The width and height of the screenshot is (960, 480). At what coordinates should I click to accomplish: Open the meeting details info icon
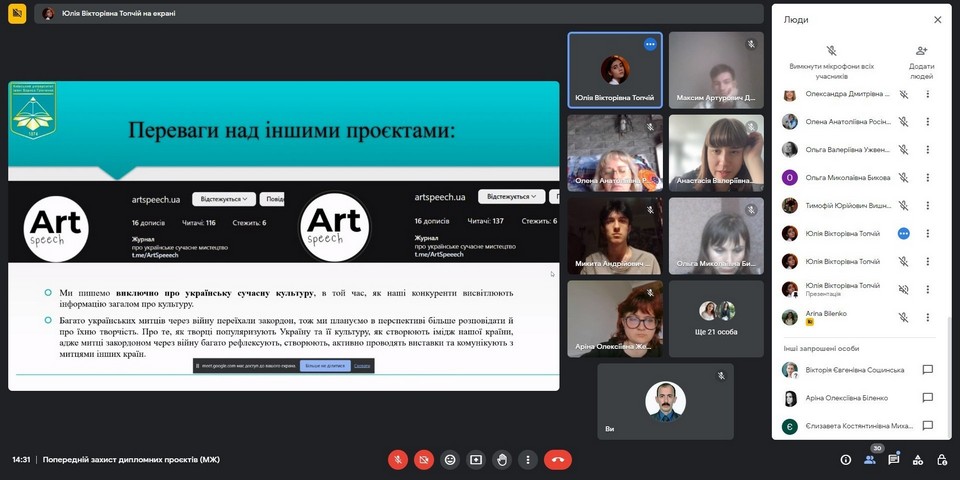tap(845, 460)
